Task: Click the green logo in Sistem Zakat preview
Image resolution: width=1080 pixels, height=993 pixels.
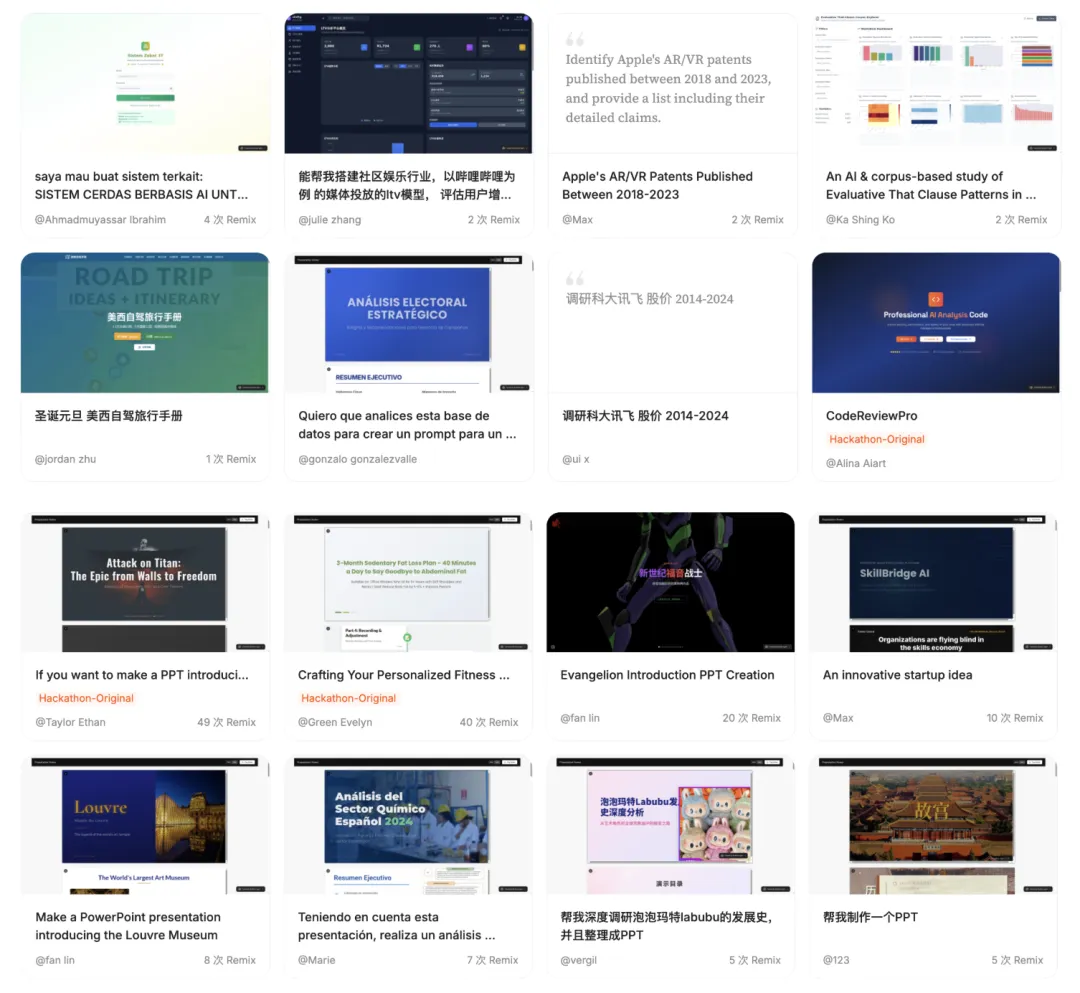Action: pyautogui.click(x=145, y=45)
